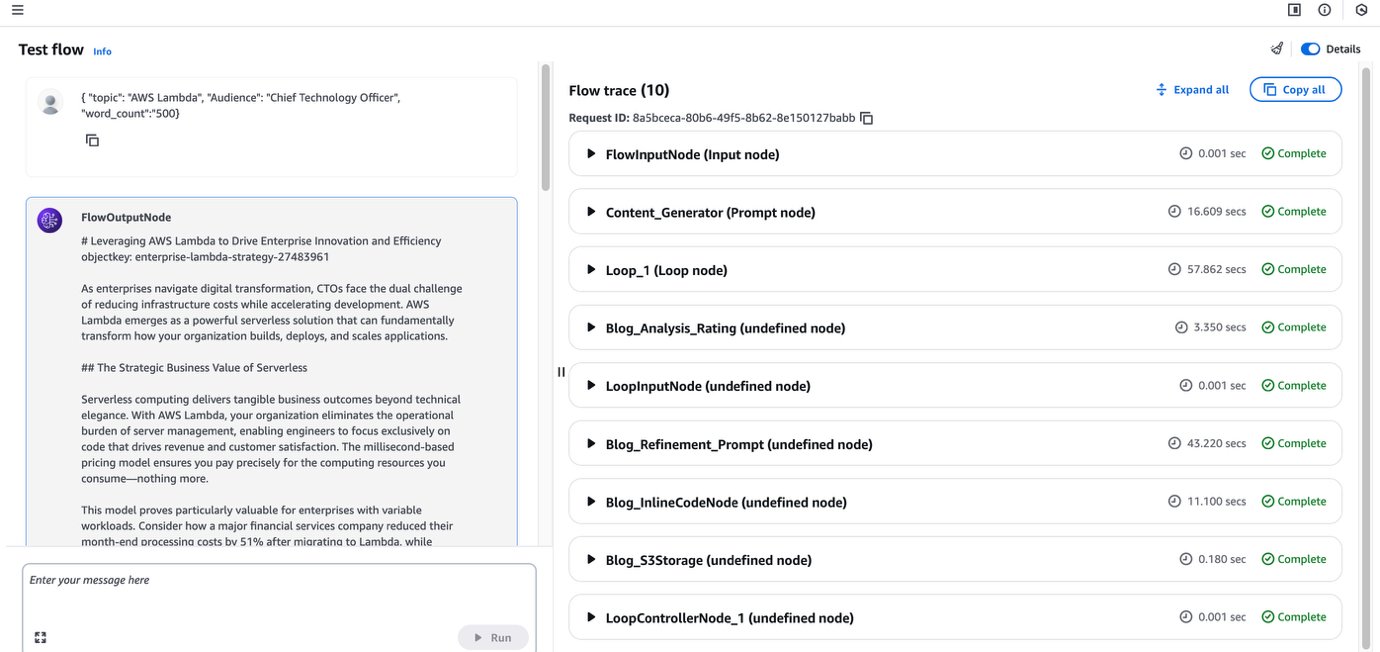Viewport: 1380px width, 652px height.
Task: Click Expand all in Flow trace
Action: pyautogui.click(x=1192, y=90)
